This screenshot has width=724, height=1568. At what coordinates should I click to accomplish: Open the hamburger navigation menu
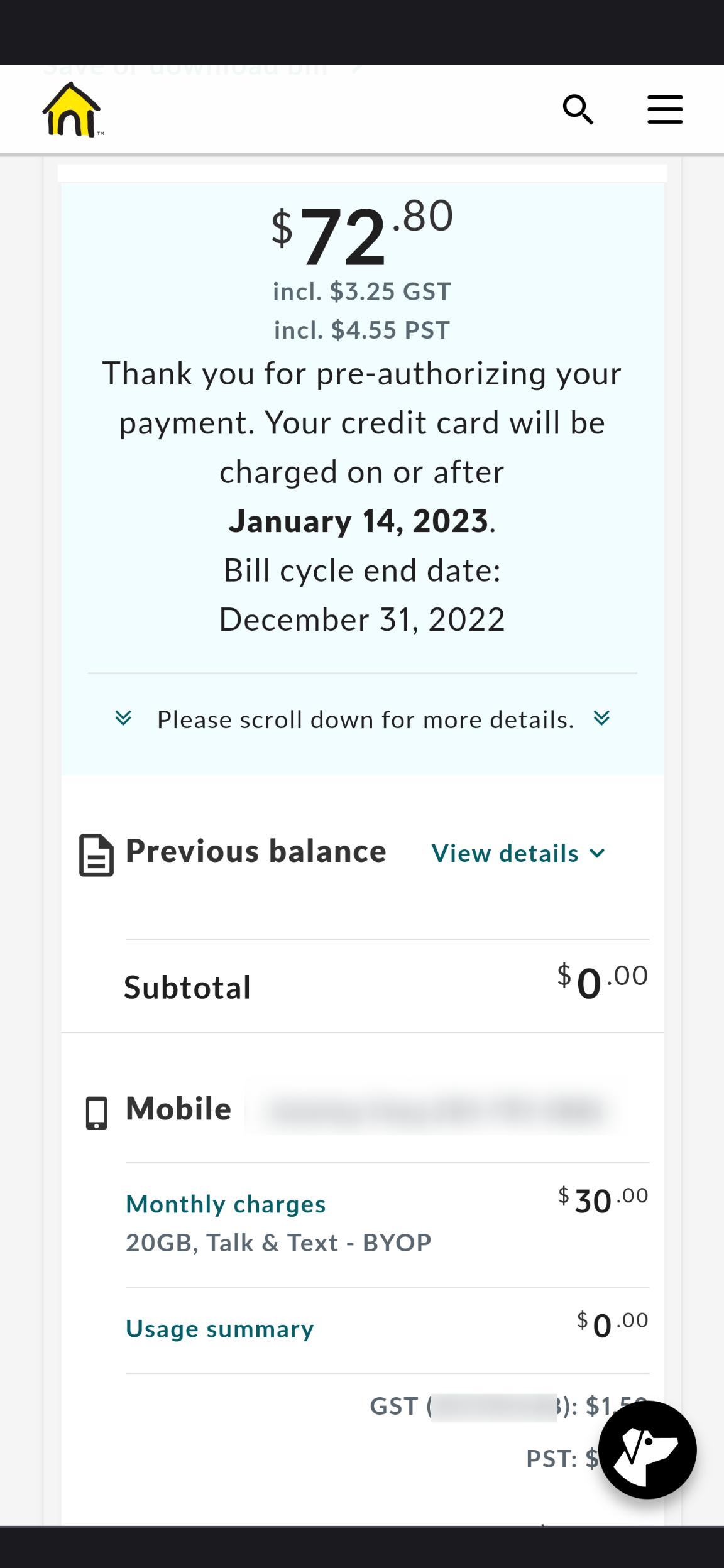pyautogui.click(x=665, y=110)
